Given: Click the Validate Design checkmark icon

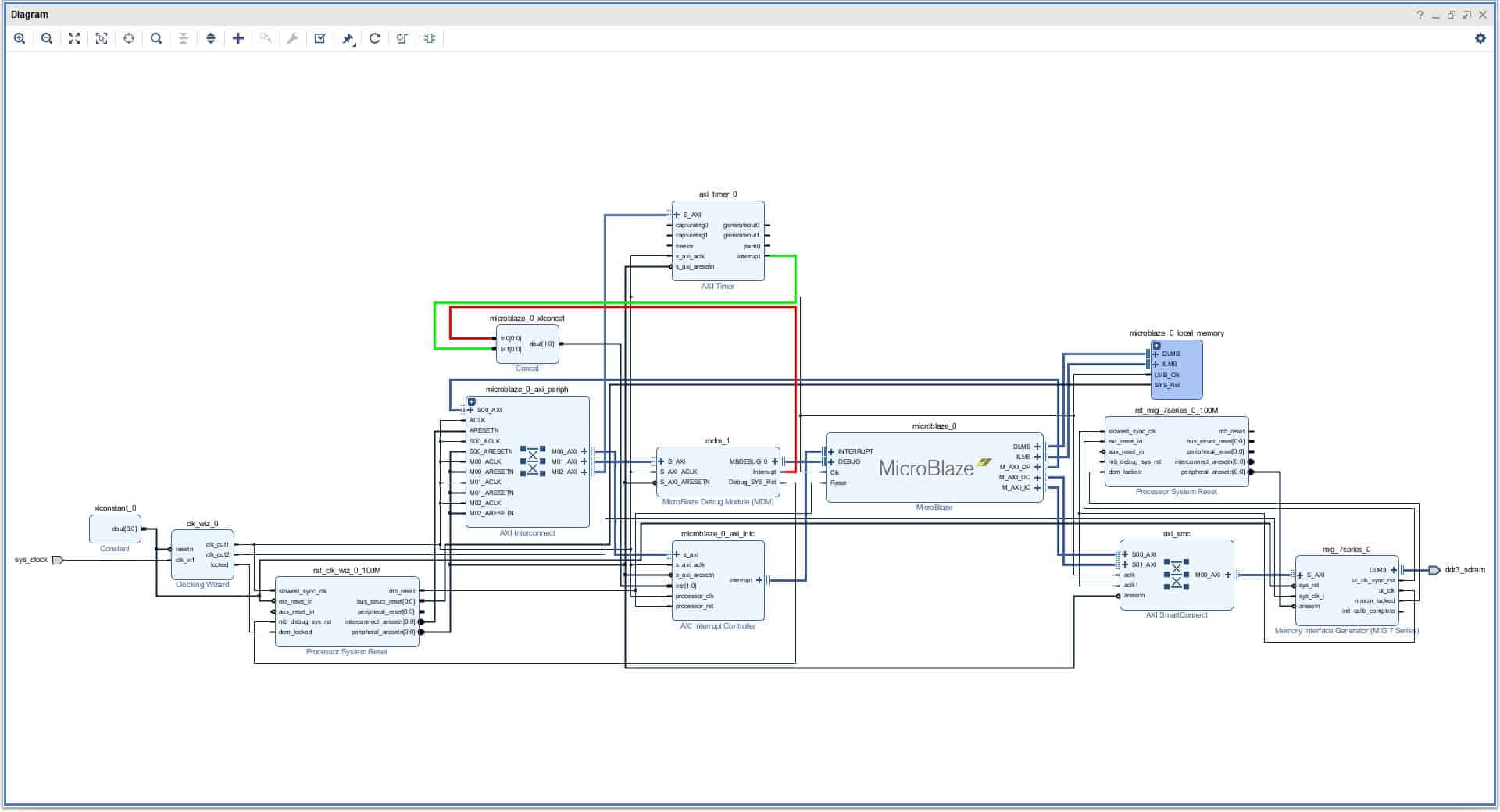Looking at the screenshot, I should point(320,38).
